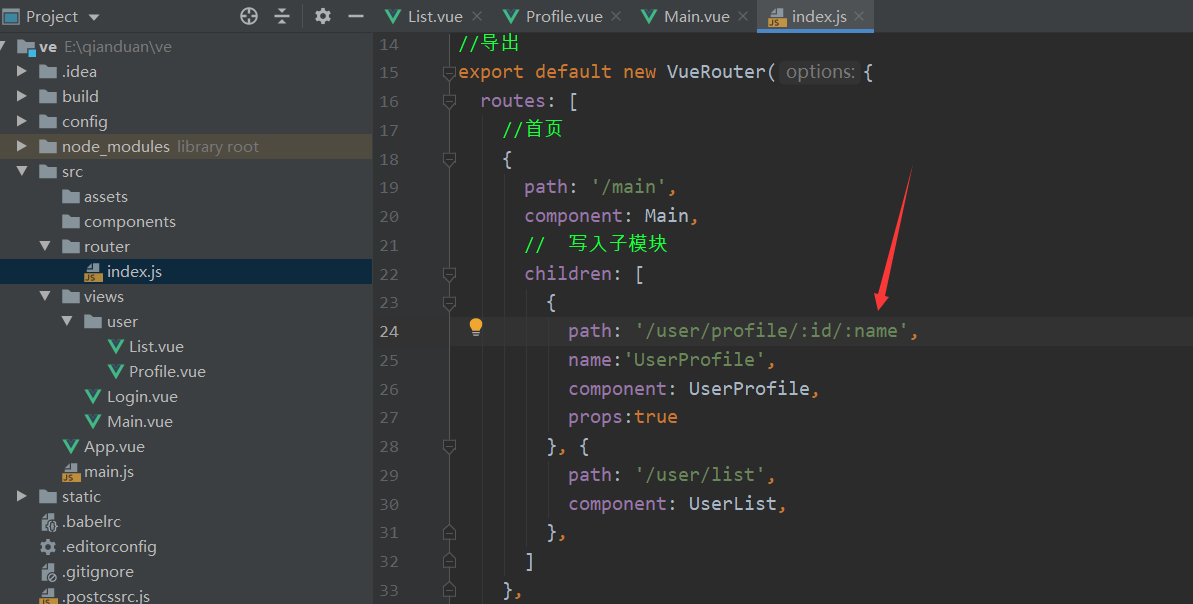Expand the build folder
Viewport: 1193px width, 604px height.
[22, 97]
